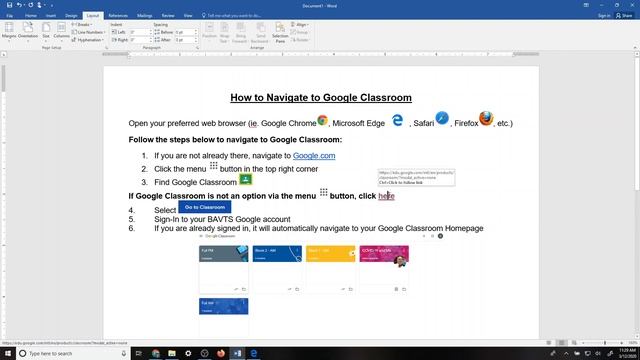Click the Share button

click(x=624, y=16)
